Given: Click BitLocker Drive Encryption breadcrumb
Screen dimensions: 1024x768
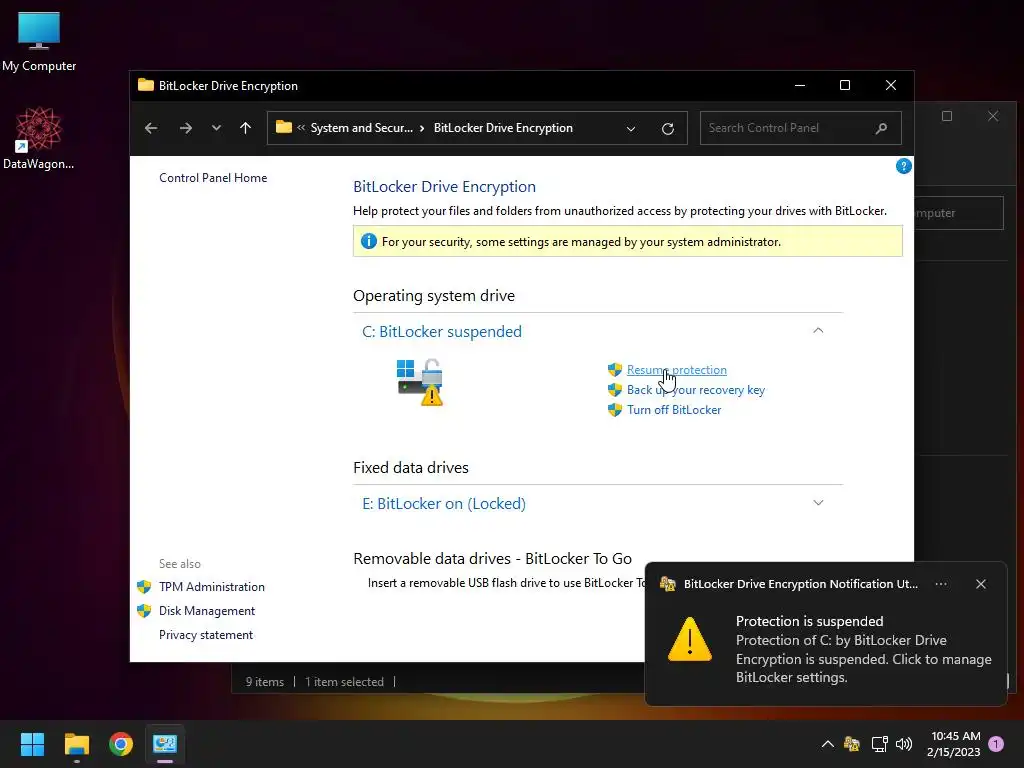Looking at the screenshot, I should [x=503, y=128].
